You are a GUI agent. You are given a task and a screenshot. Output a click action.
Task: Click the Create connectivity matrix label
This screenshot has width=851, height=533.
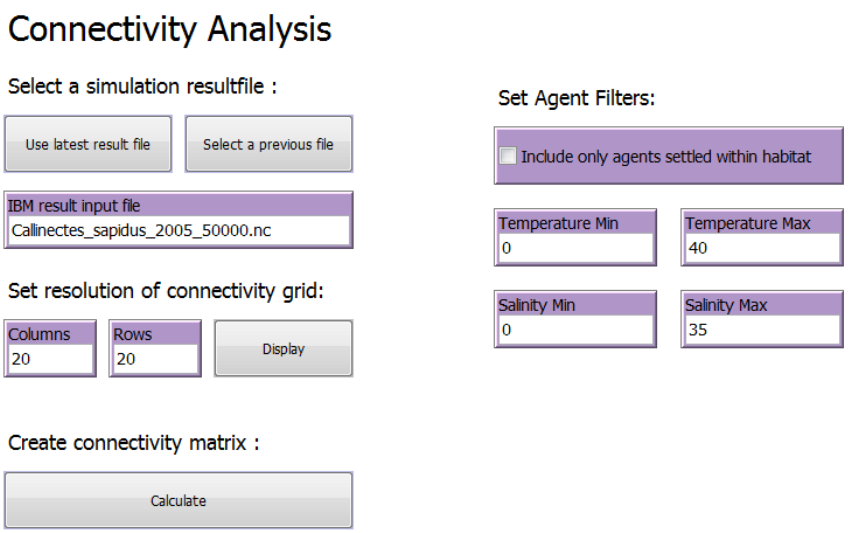(134, 443)
